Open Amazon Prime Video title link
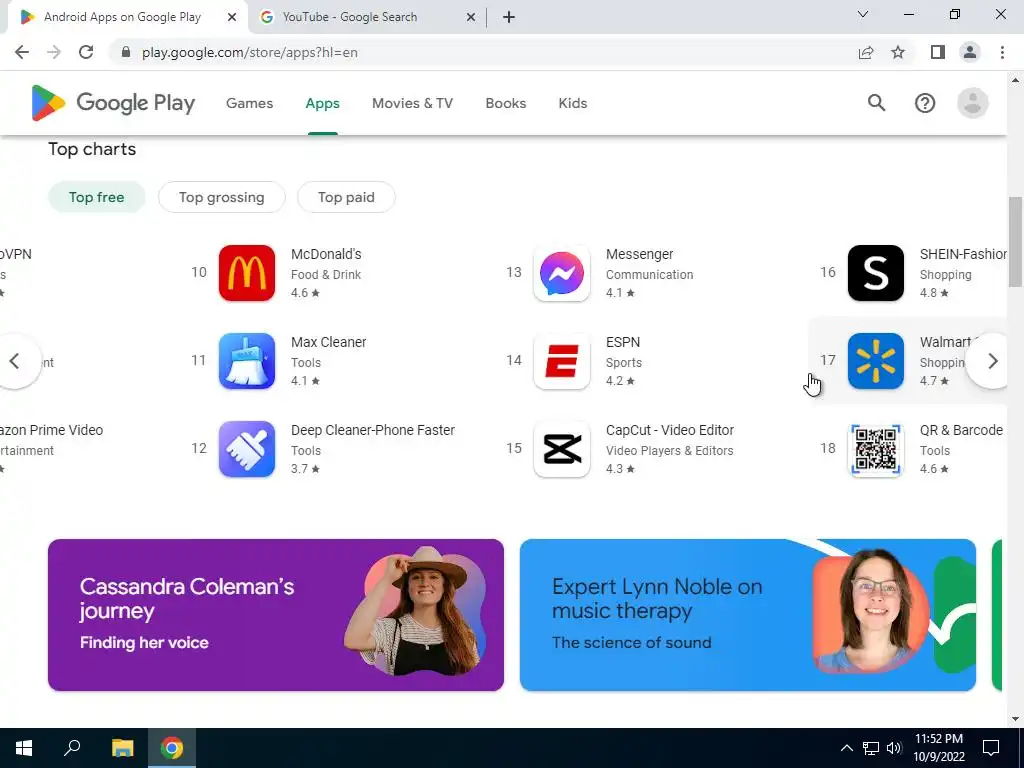 [x=52, y=430]
